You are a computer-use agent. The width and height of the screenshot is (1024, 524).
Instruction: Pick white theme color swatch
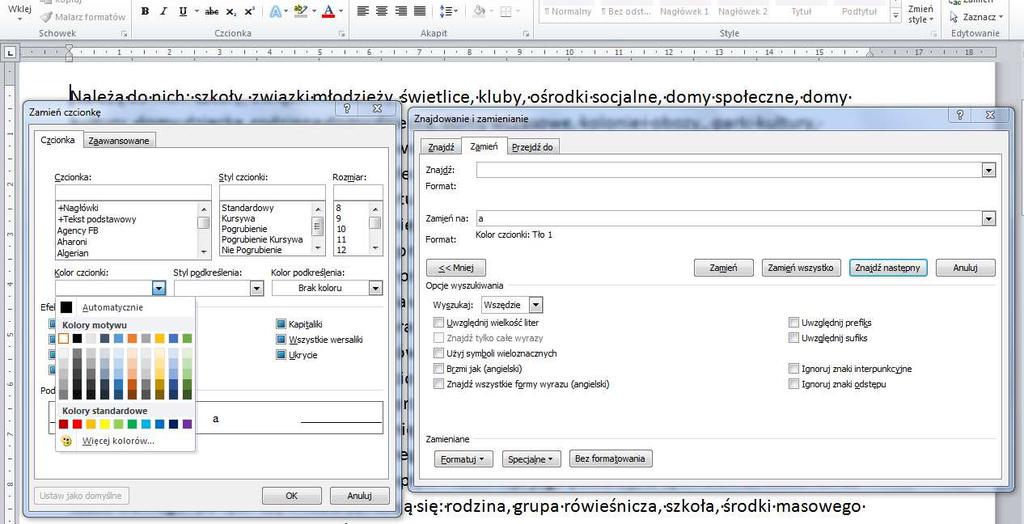[x=63, y=338]
